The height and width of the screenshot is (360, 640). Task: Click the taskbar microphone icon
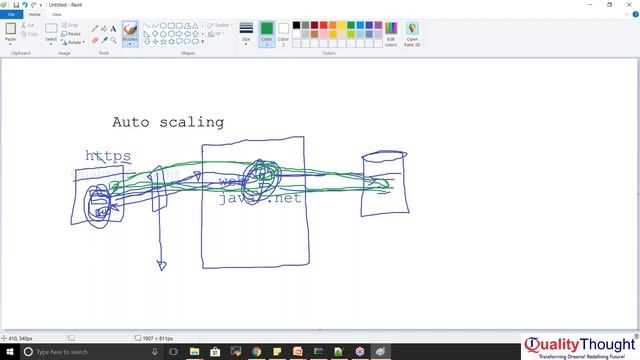(155, 351)
